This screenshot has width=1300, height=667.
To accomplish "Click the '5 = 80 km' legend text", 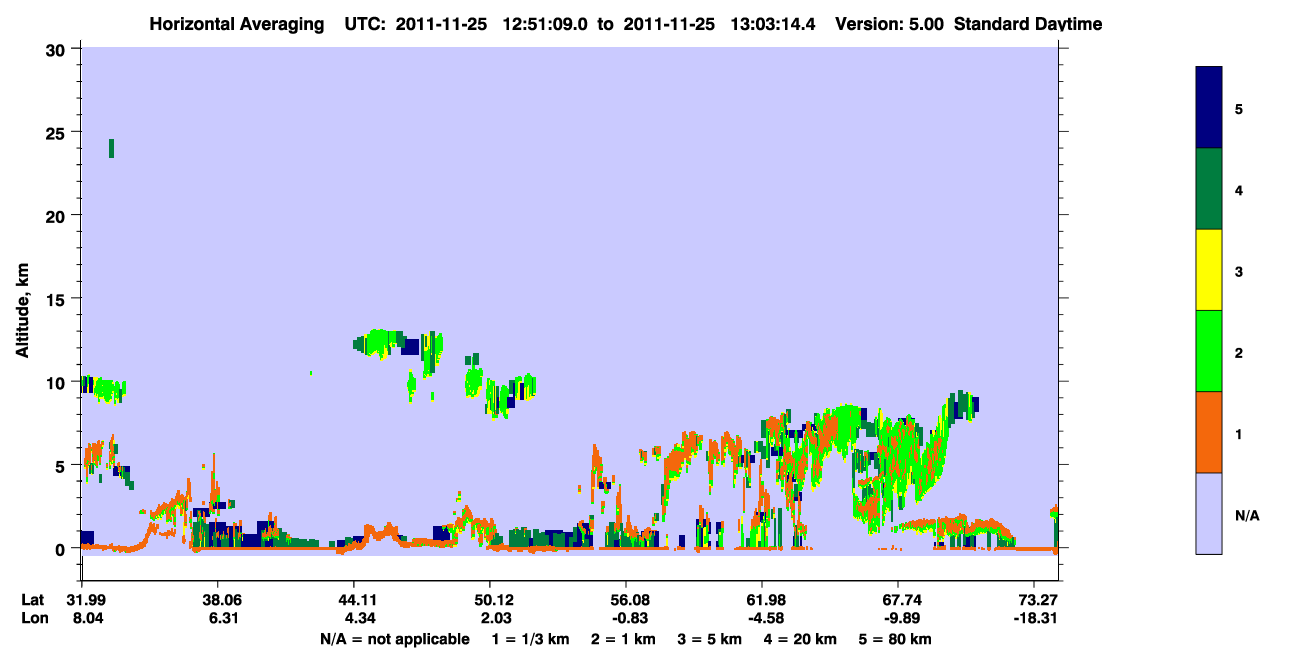I will (x=895, y=639).
